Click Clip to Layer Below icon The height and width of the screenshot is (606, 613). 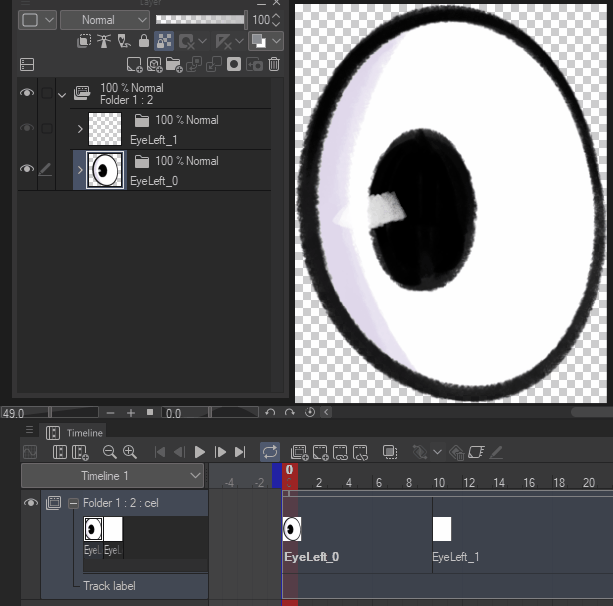pyautogui.click(x=84, y=41)
